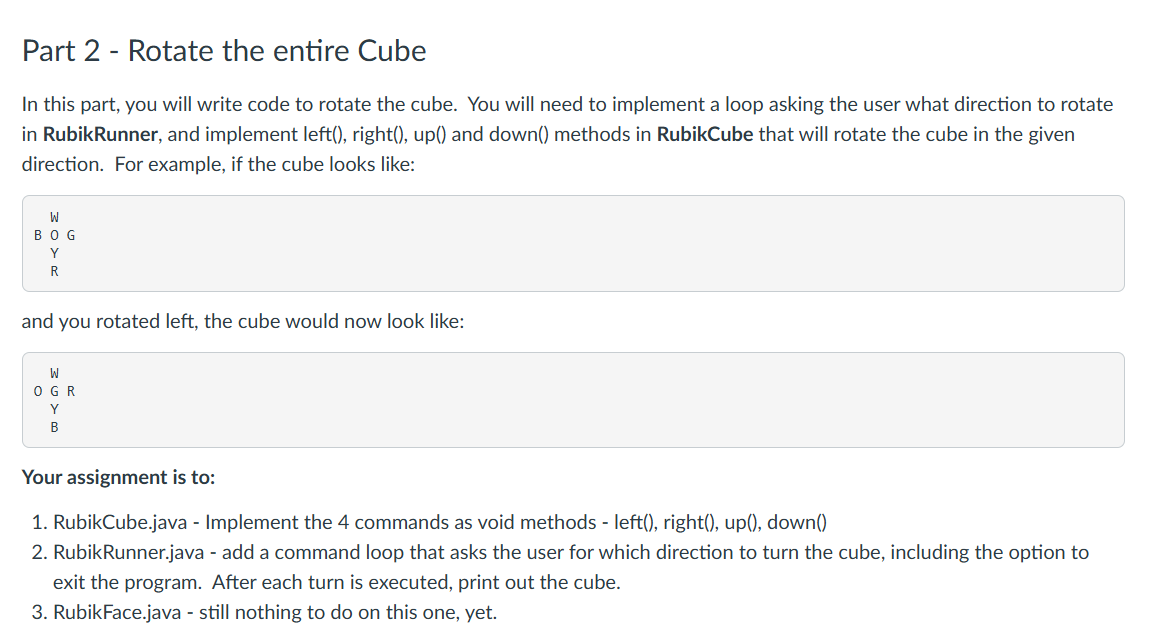Click the letter Y in the second cube diagram

pyautogui.click(x=54, y=409)
